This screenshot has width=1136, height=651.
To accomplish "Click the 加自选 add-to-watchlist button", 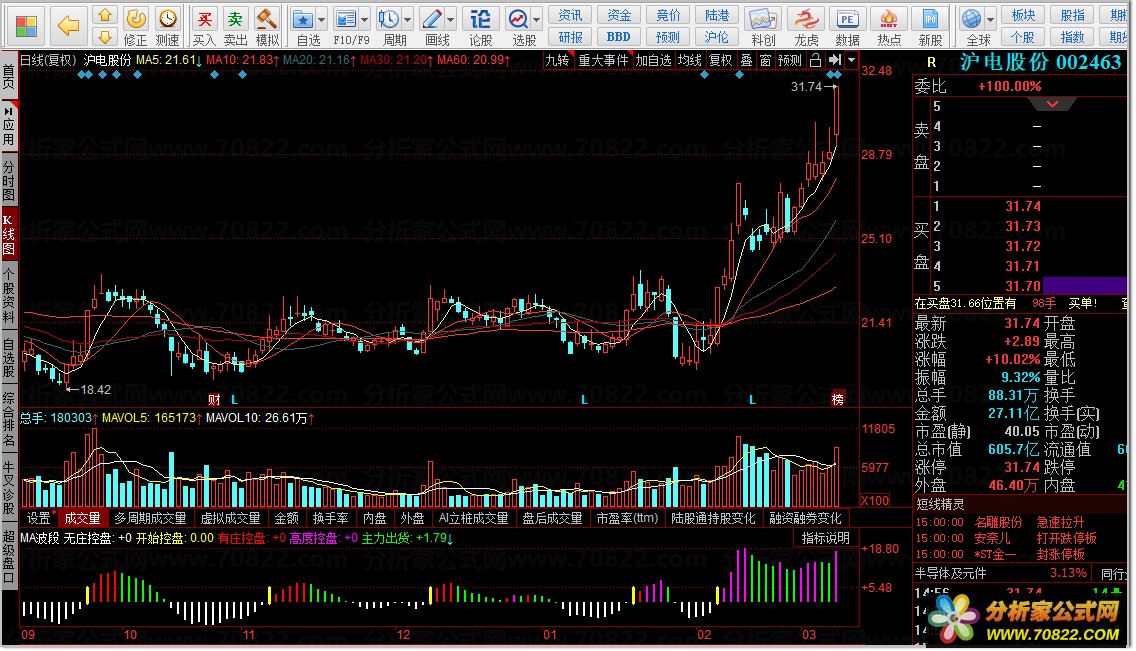I will click(x=653, y=60).
